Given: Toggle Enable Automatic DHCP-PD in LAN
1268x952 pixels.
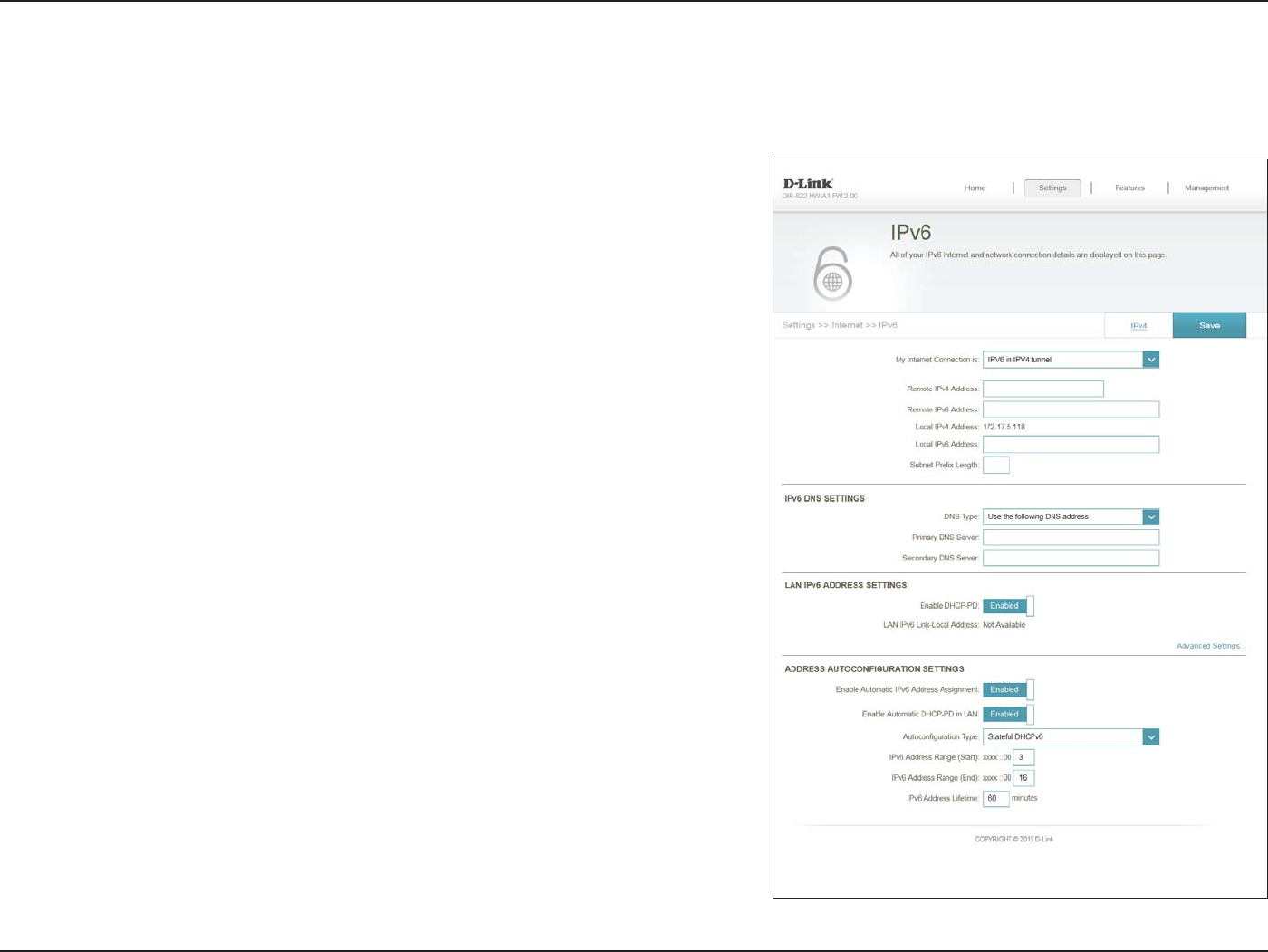Looking at the screenshot, I should [x=1008, y=715].
